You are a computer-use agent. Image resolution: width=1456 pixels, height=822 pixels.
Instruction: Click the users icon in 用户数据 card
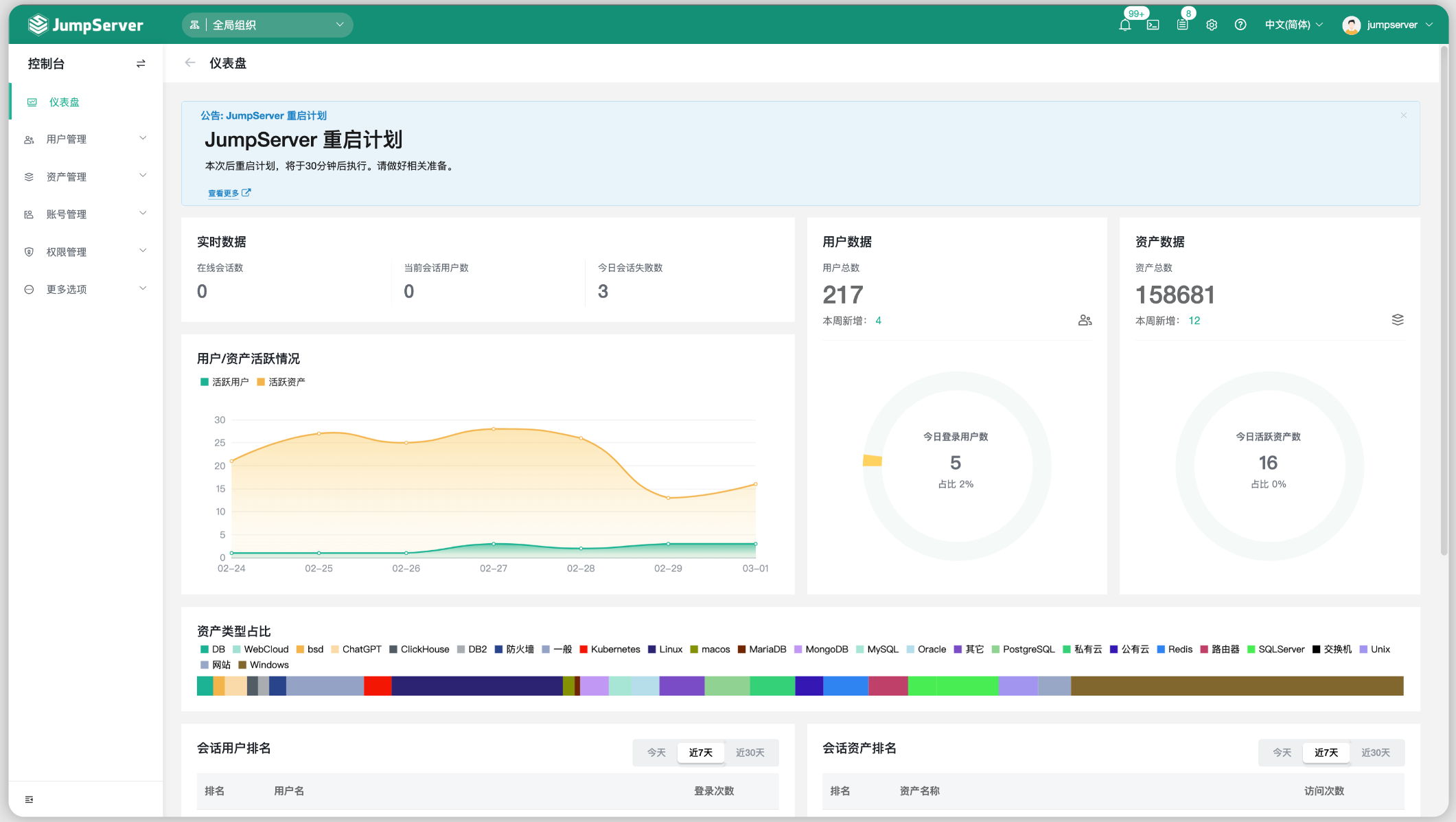pyautogui.click(x=1085, y=321)
